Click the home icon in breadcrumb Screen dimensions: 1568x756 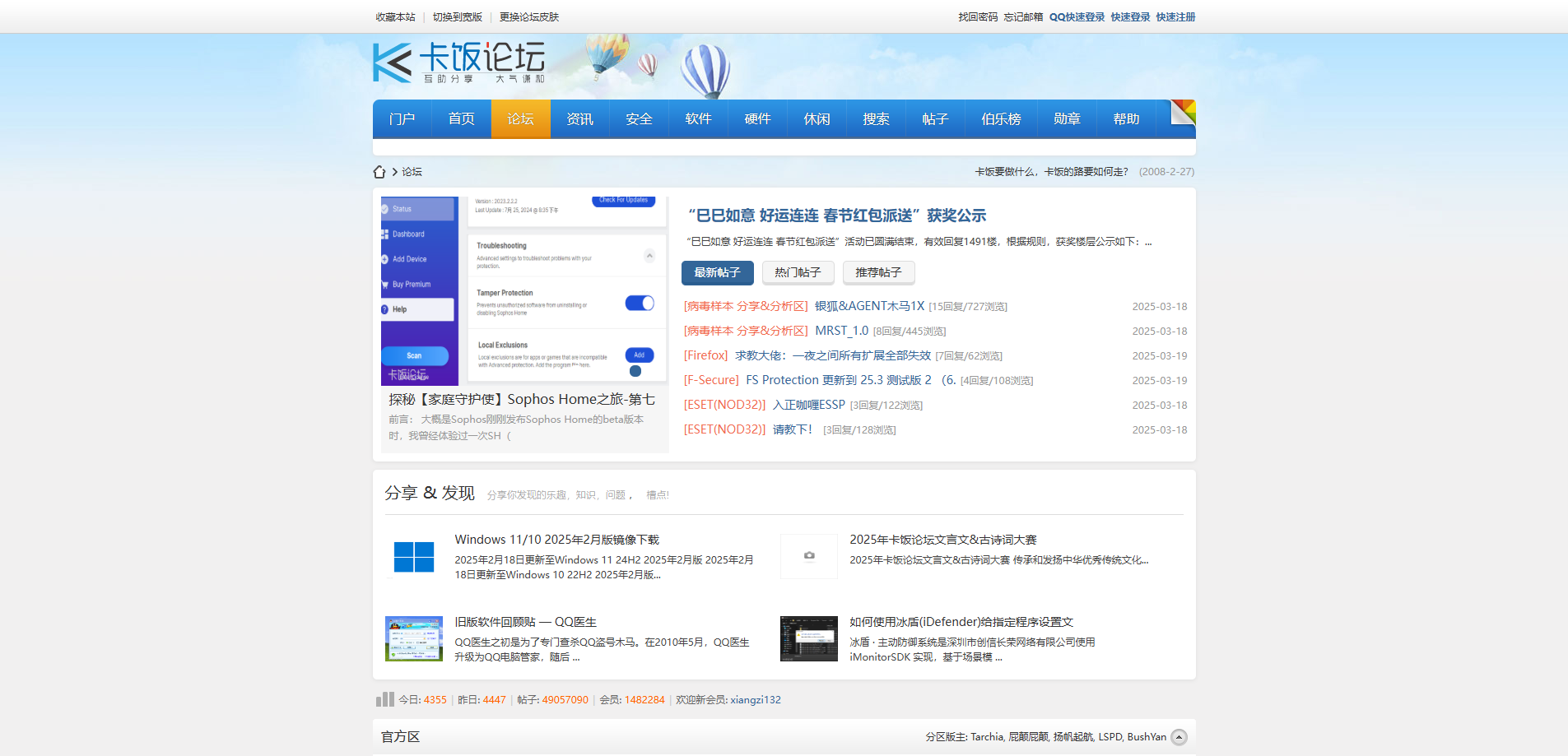[379, 172]
